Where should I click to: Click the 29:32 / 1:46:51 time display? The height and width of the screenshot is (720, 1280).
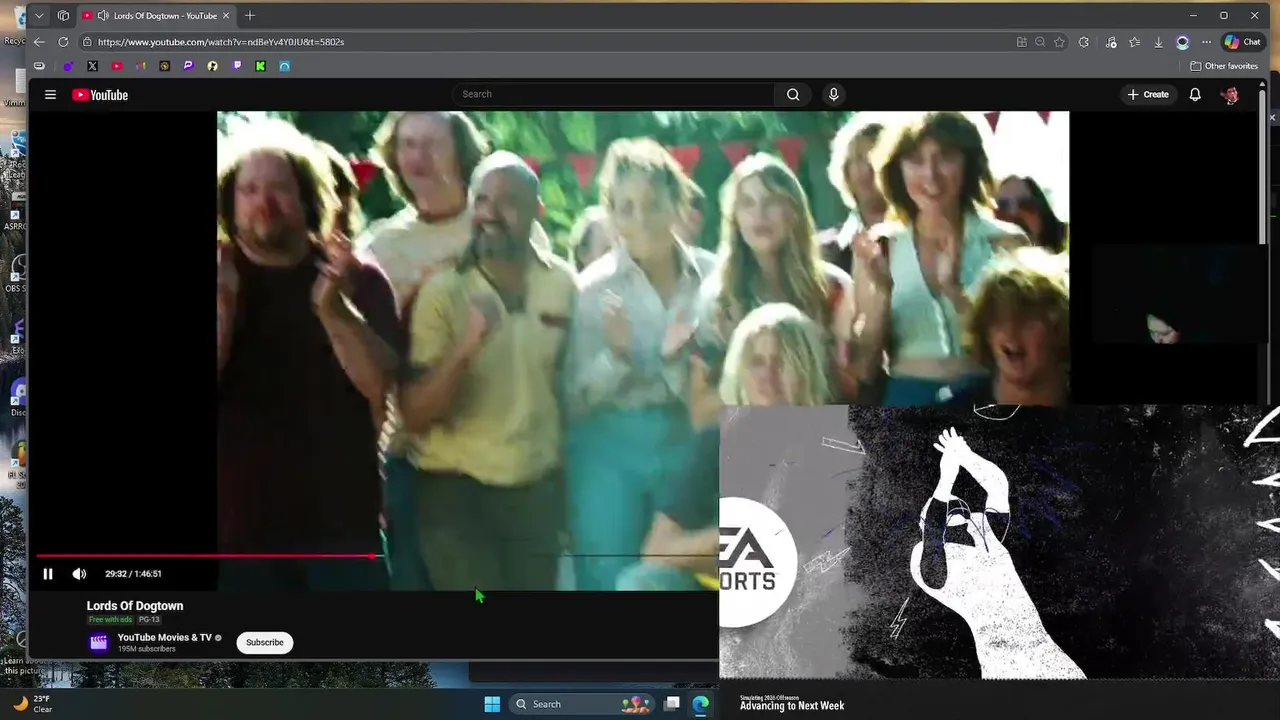pos(133,574)
